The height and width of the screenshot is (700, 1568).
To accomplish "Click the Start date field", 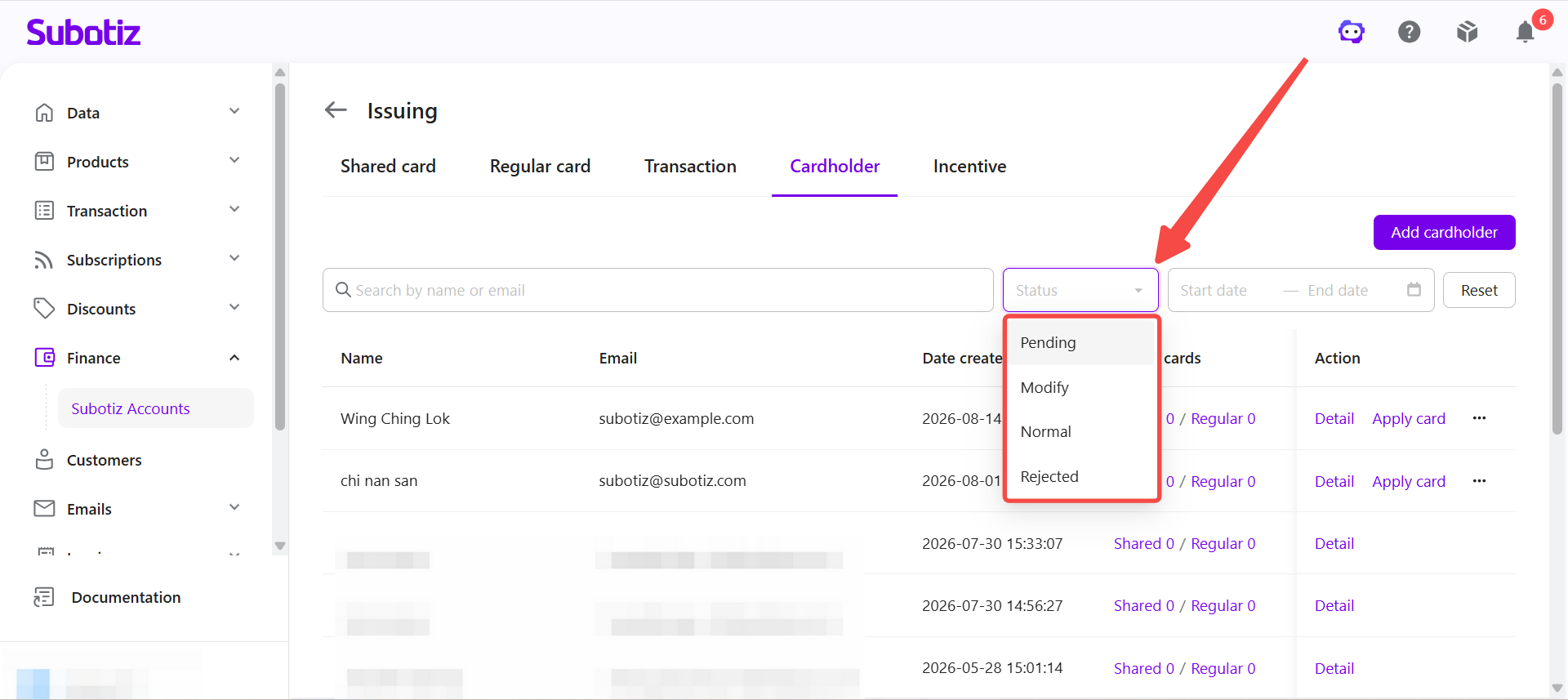I will point(1214,290).
